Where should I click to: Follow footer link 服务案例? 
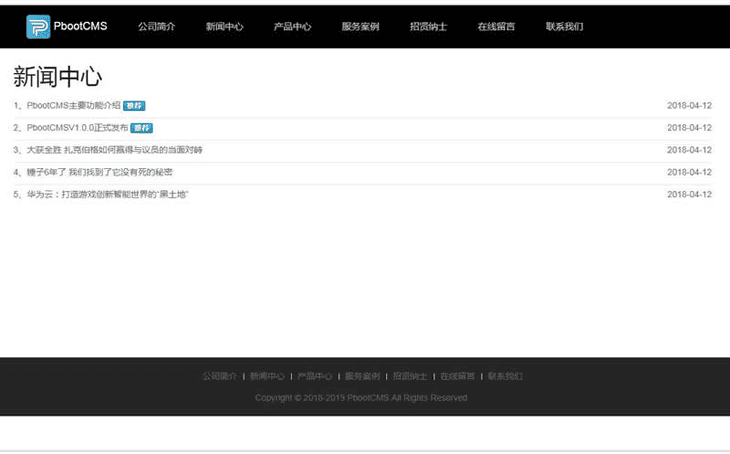(x=362, y=376)
